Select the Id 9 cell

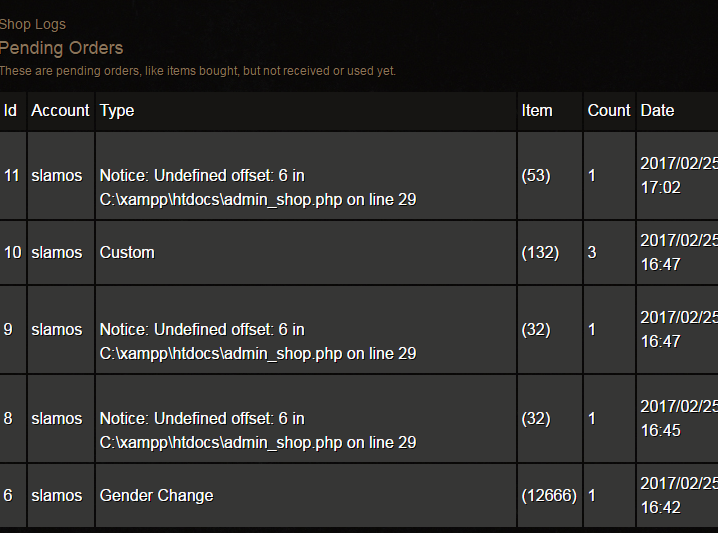(x=13, y=330)
